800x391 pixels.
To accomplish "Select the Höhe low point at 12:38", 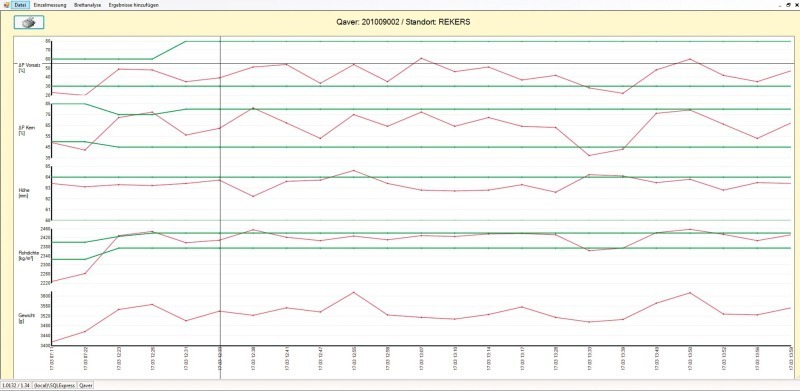I will tap(253, 197).
